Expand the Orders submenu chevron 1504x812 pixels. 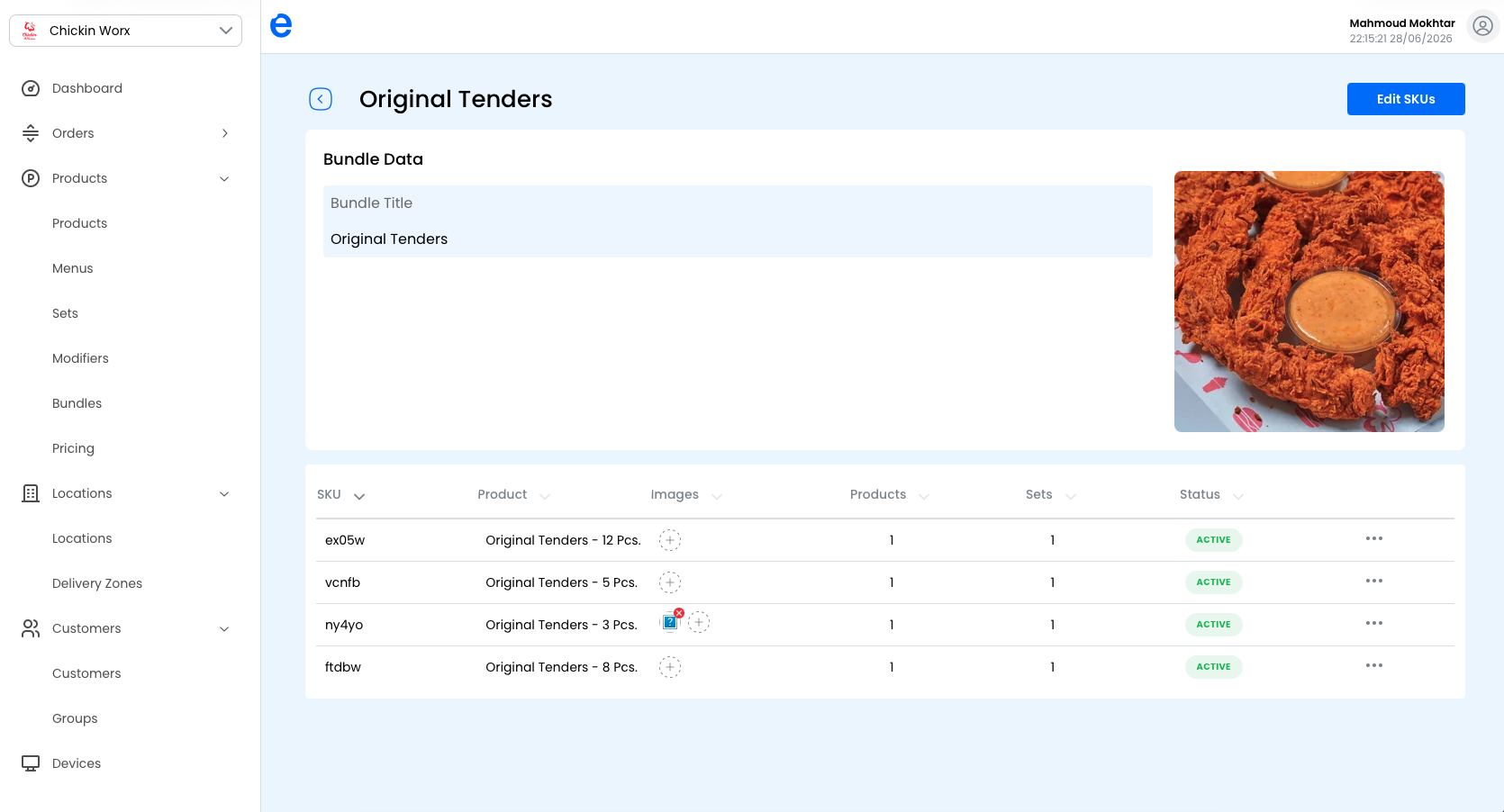pos(224,133)
